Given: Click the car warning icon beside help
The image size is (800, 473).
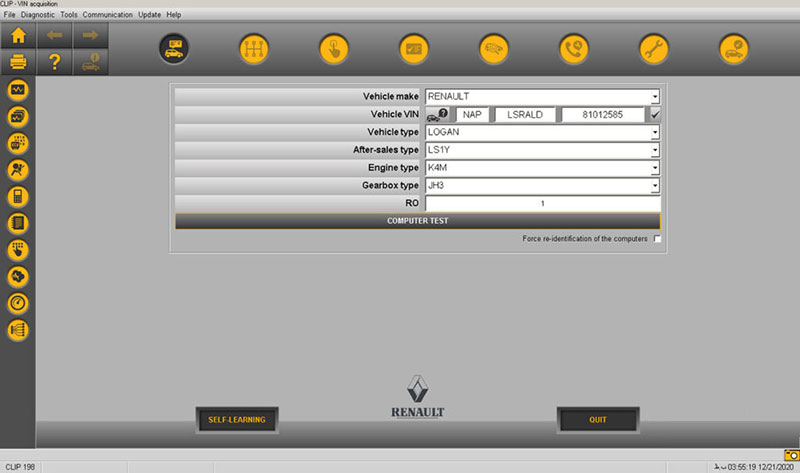Looking at the screenshot, I should point(90,62).
